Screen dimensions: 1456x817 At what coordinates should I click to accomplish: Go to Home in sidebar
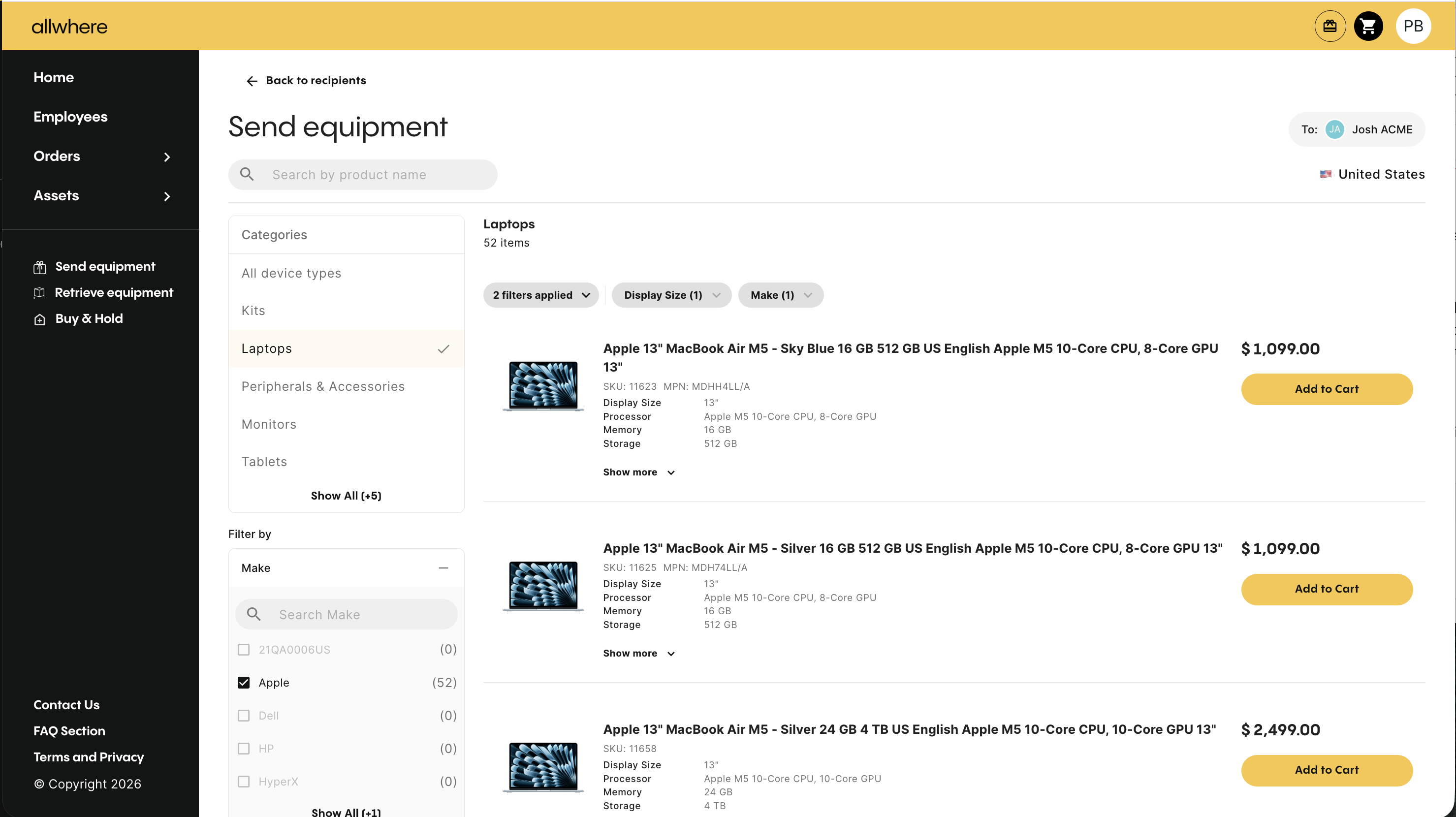[54, 77]
